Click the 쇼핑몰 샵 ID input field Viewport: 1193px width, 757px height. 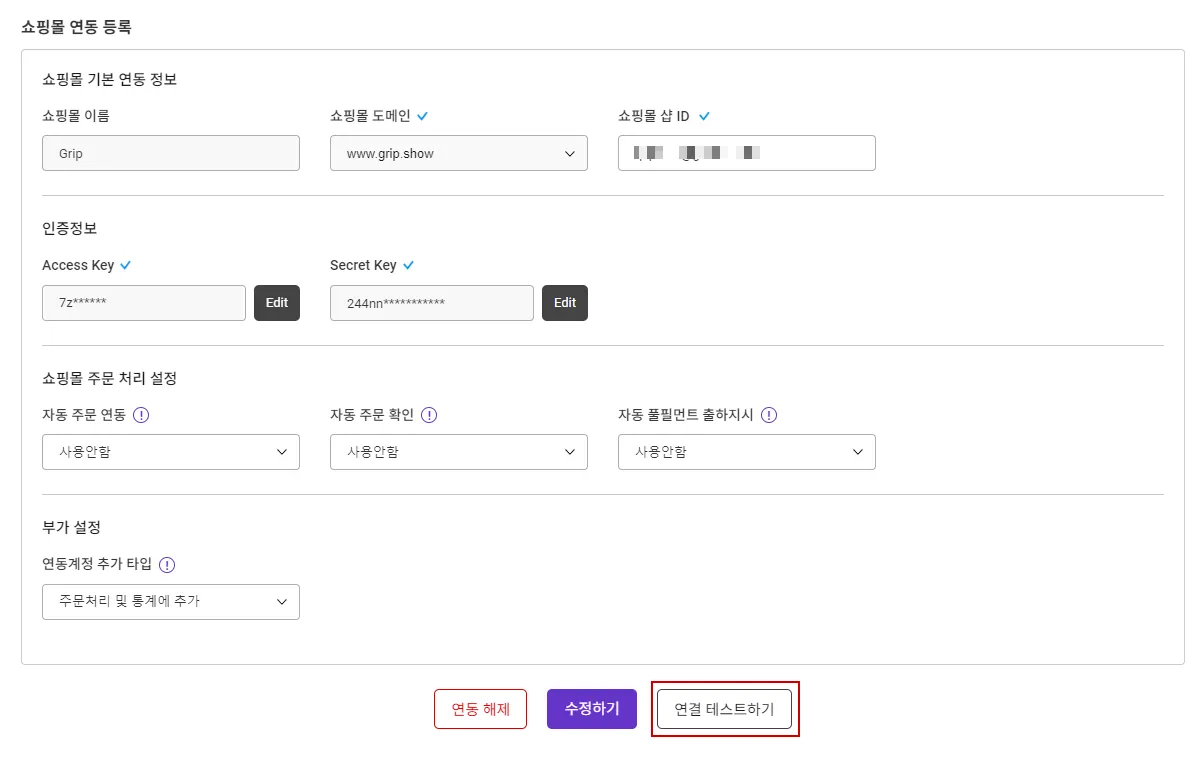click(x=746, y=153)
